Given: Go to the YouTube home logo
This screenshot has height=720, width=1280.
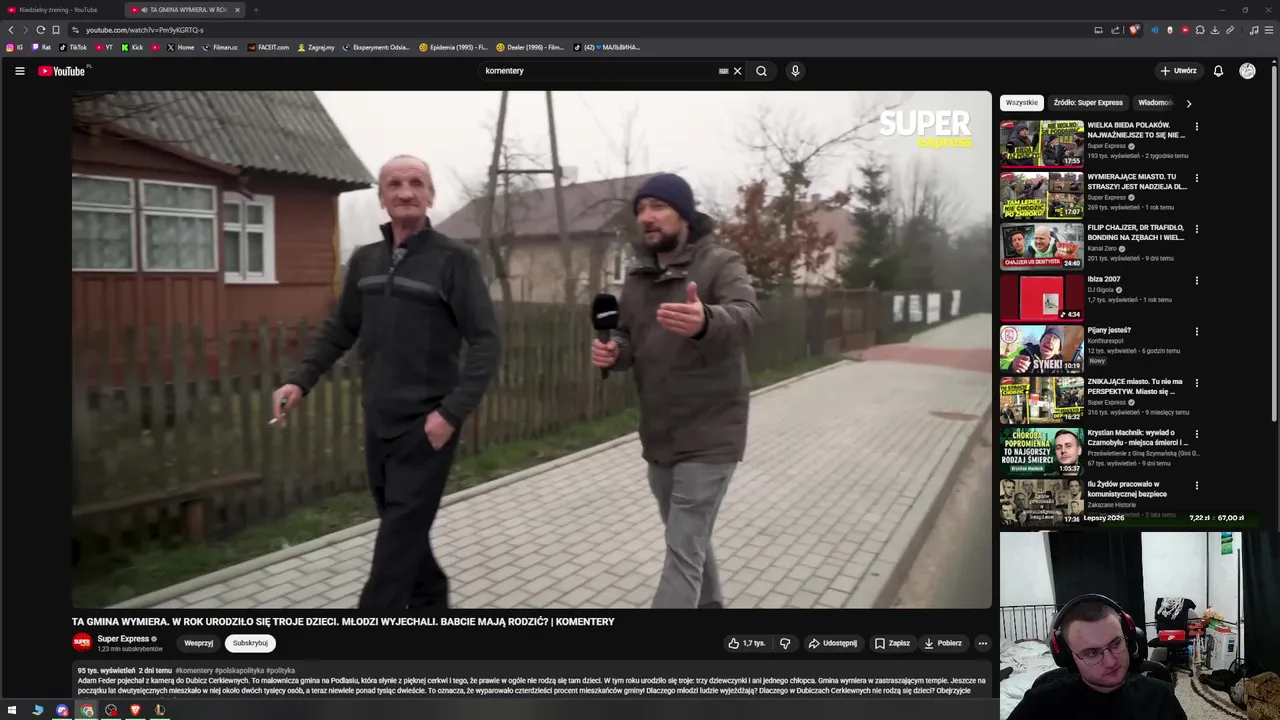Looking at the screenshot, I should coord(62,71).
